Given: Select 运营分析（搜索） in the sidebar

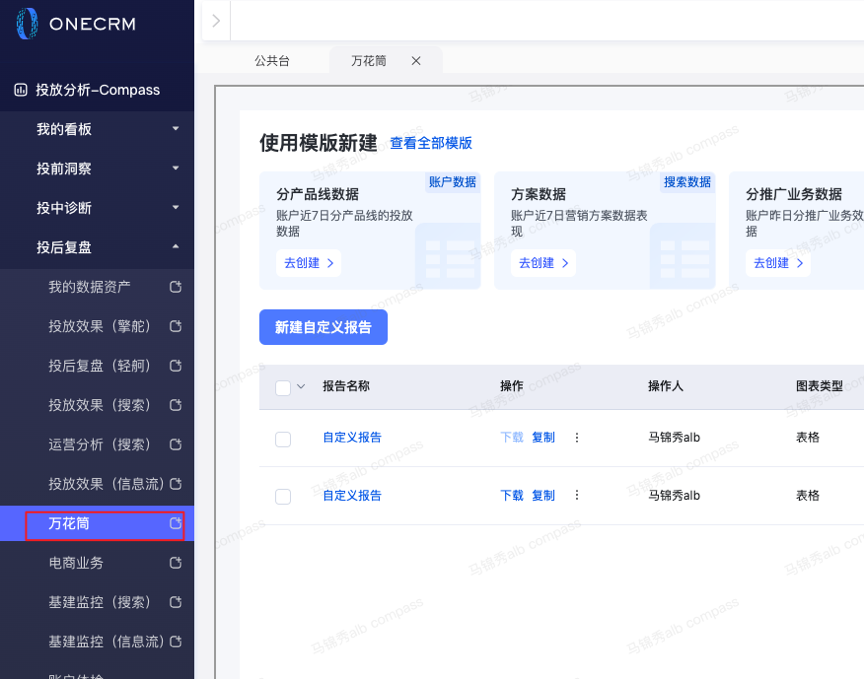Looking at the screenshot, I should [99, 444].
